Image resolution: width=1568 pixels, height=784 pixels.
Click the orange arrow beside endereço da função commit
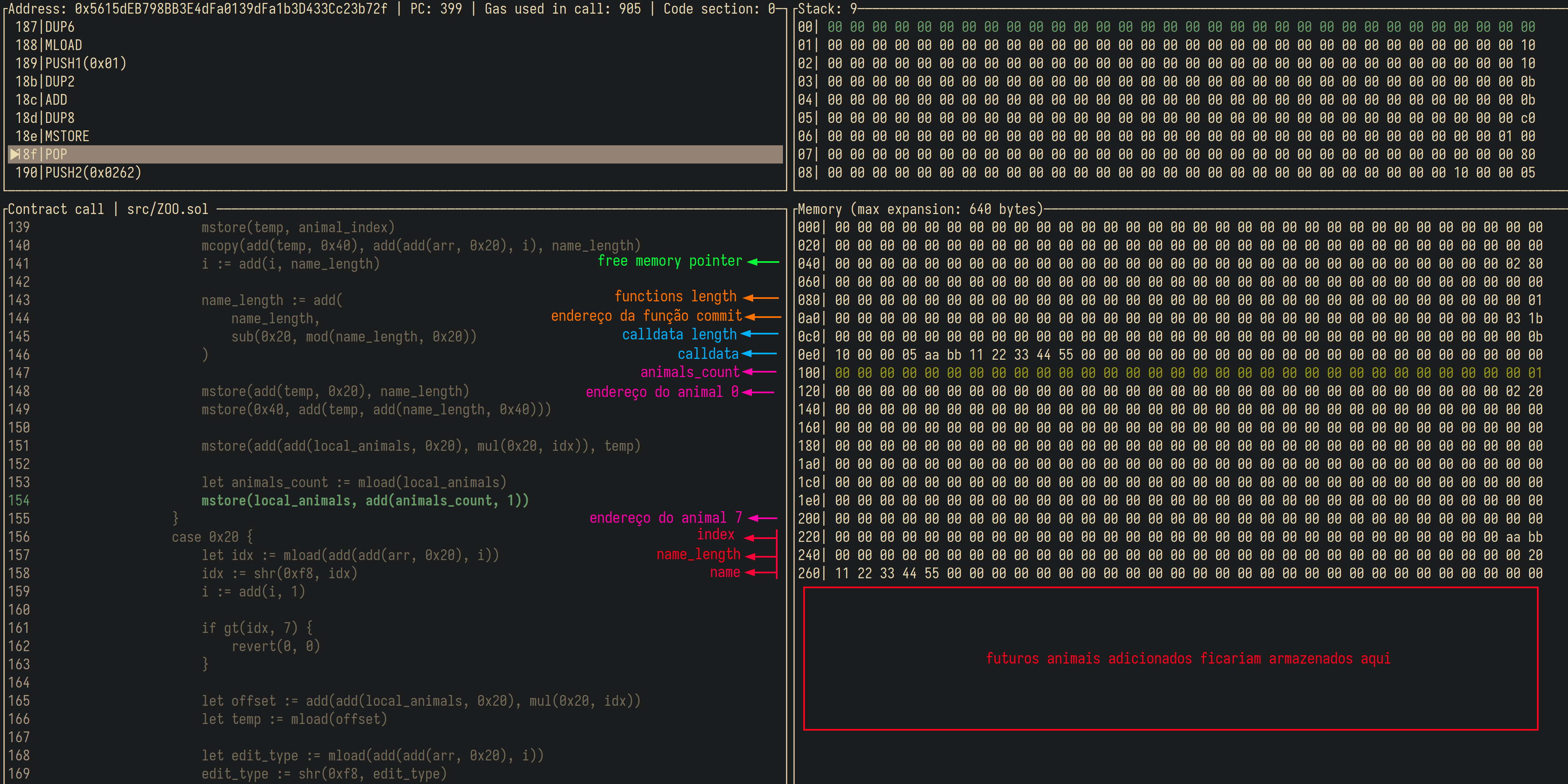[x=762, y=317]
